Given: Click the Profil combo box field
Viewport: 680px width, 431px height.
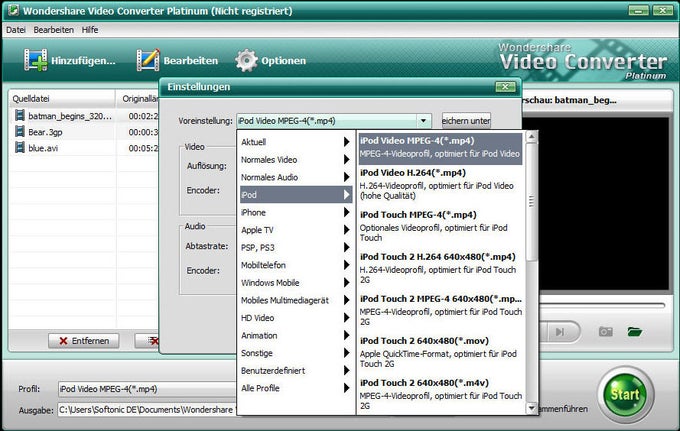Looking at the screenshot, I should click(x=147, y=389).
